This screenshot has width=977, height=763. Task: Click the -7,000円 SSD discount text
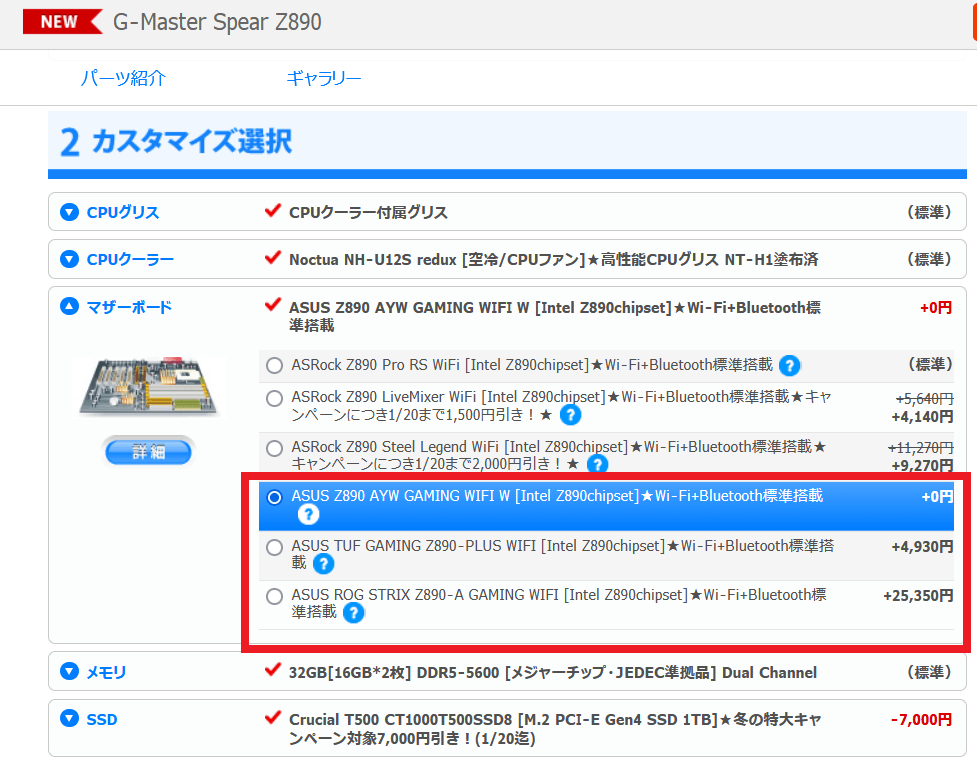[x=921, y=719]
